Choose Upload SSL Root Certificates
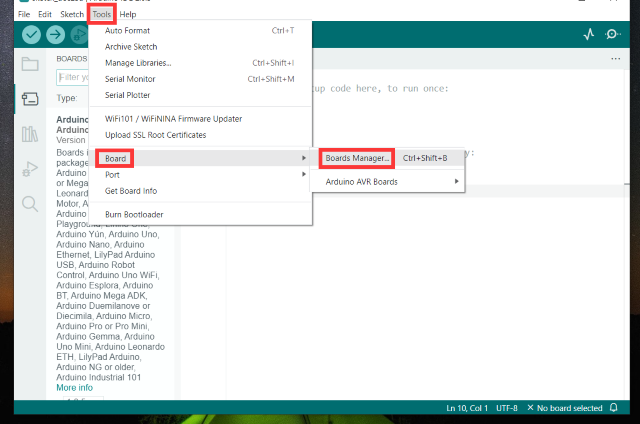The height and width of the screenshot is (424, 640). 200,135
